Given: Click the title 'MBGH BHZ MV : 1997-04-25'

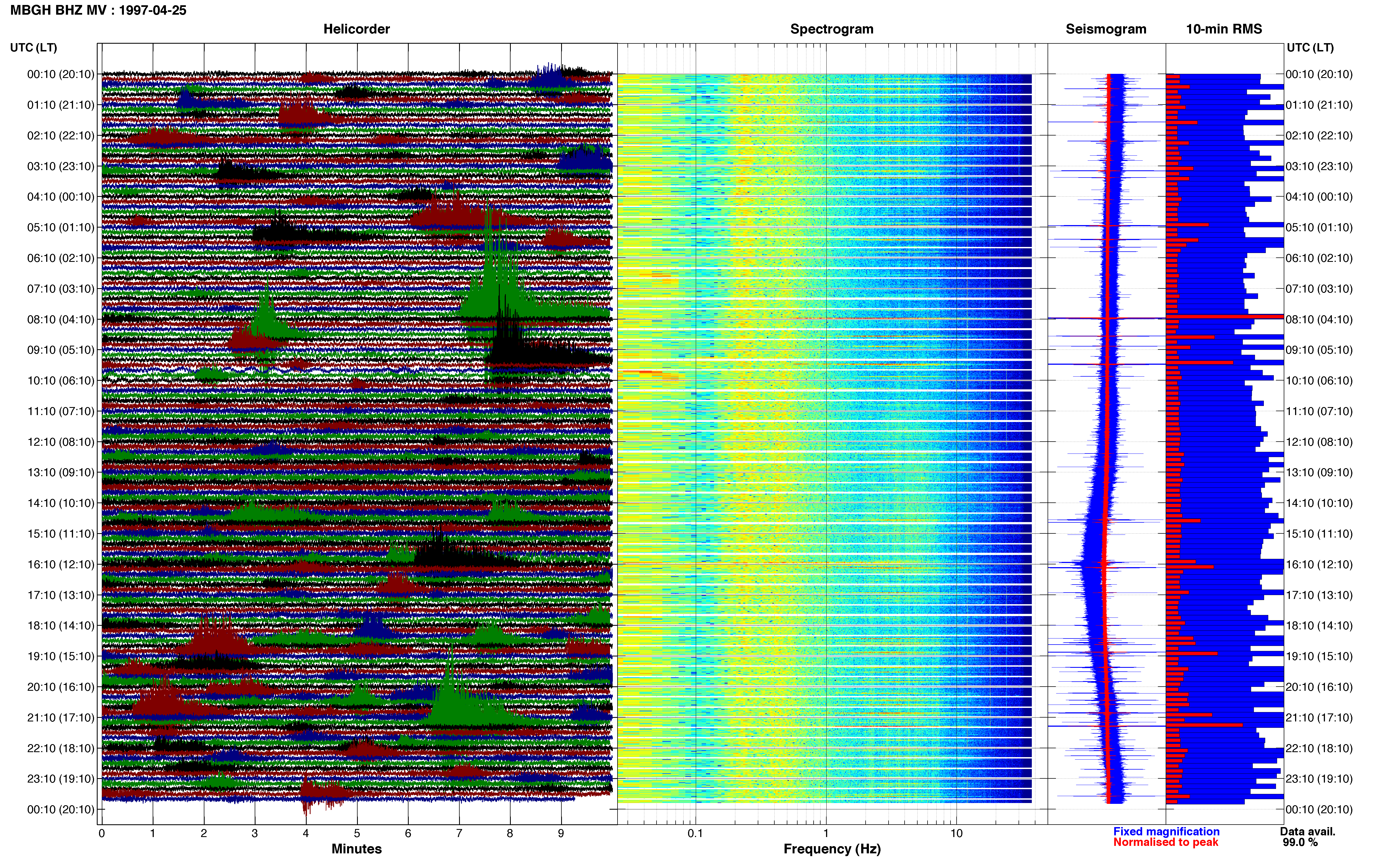Looking at the screenshot, I should click(x=98, y=10).
